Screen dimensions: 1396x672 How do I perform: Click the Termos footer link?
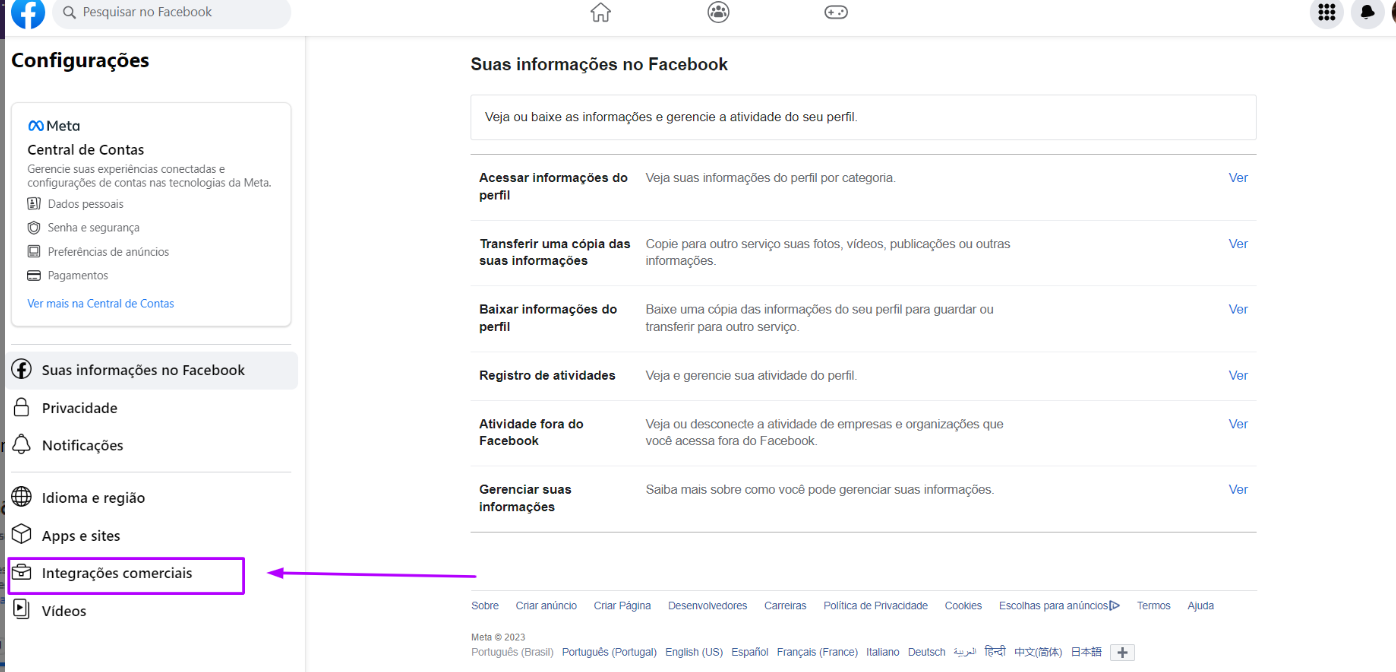(1154, 605)
